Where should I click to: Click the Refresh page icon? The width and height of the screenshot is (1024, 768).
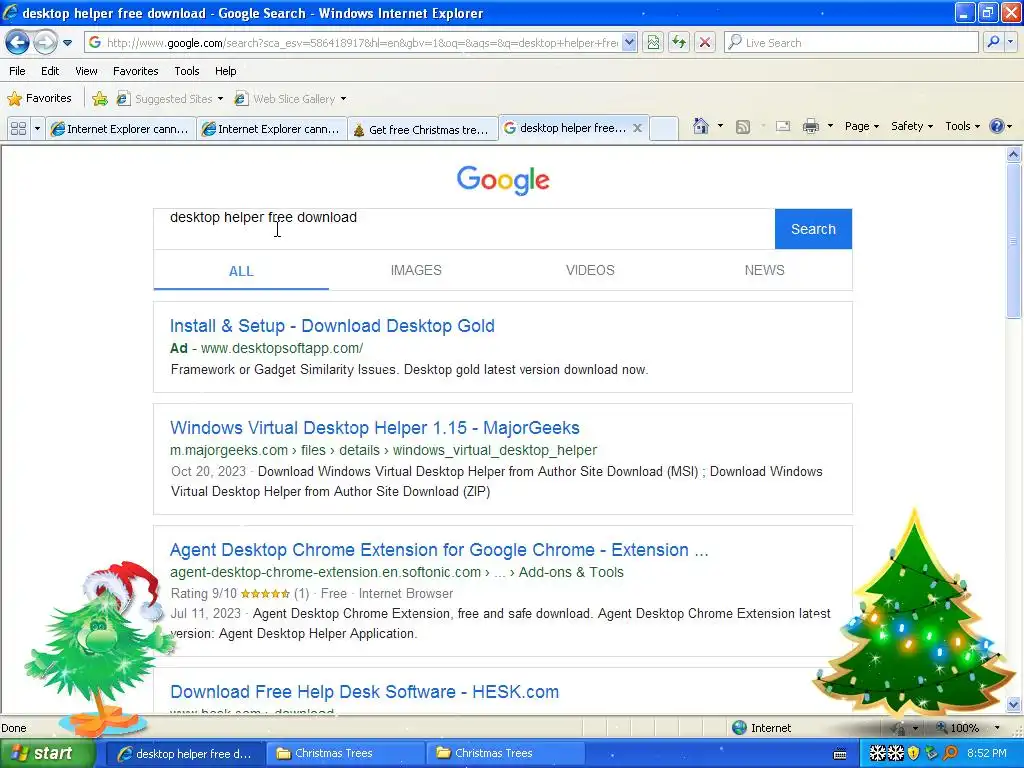[x=679, y=43]
